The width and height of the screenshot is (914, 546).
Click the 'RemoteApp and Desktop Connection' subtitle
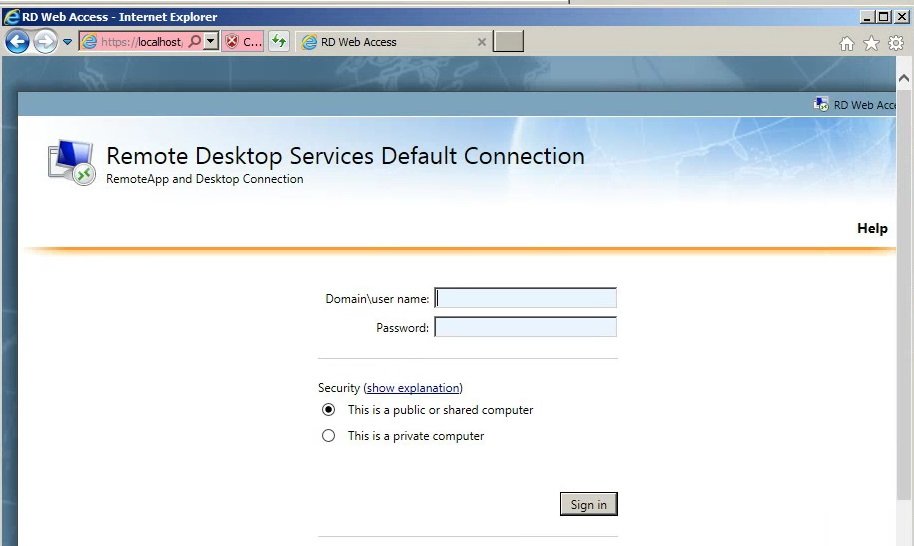pos(205,179)
